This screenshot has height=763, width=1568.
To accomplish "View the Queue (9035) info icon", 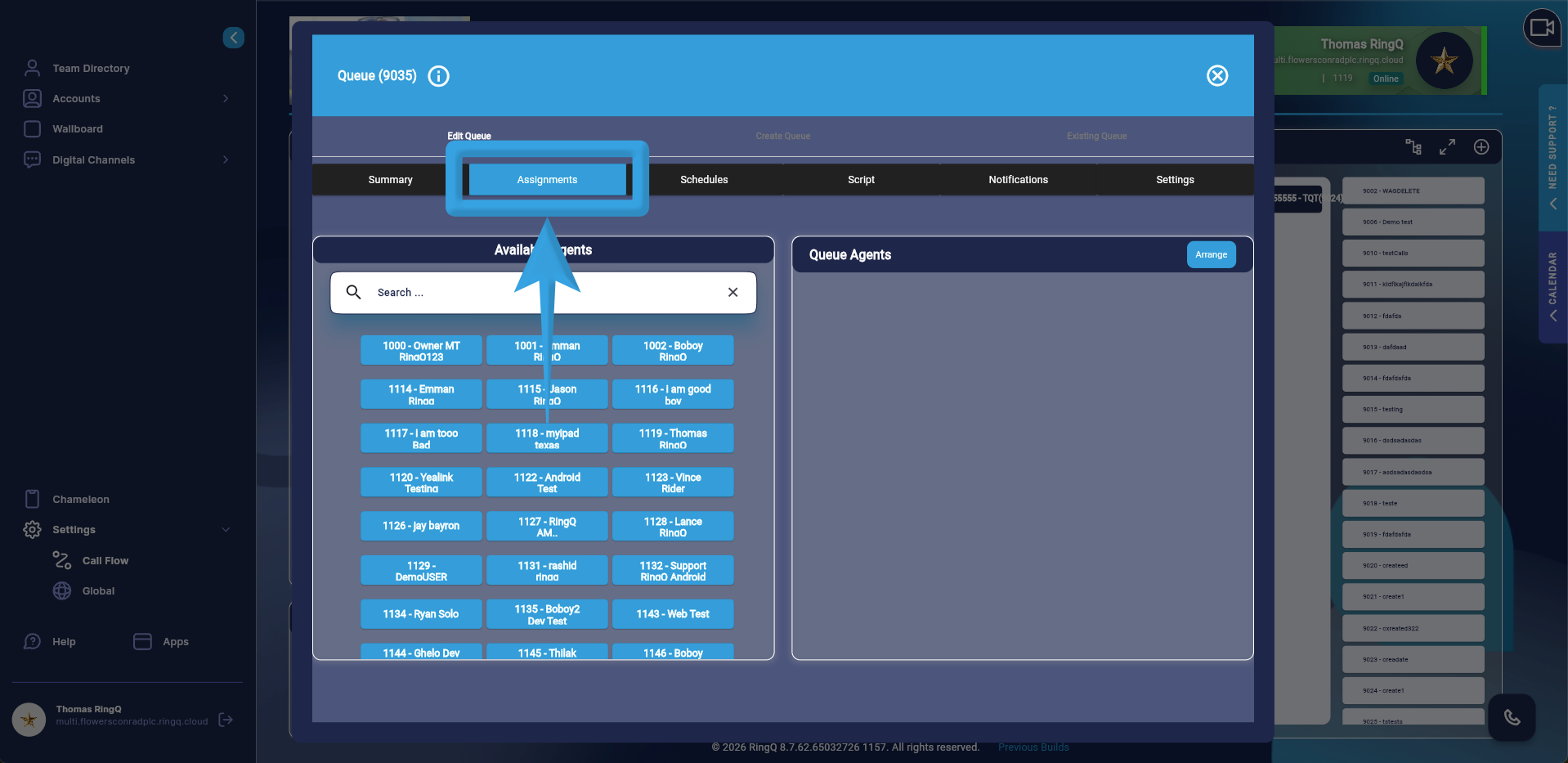I will pyautogui.click(x=438, y=76).
